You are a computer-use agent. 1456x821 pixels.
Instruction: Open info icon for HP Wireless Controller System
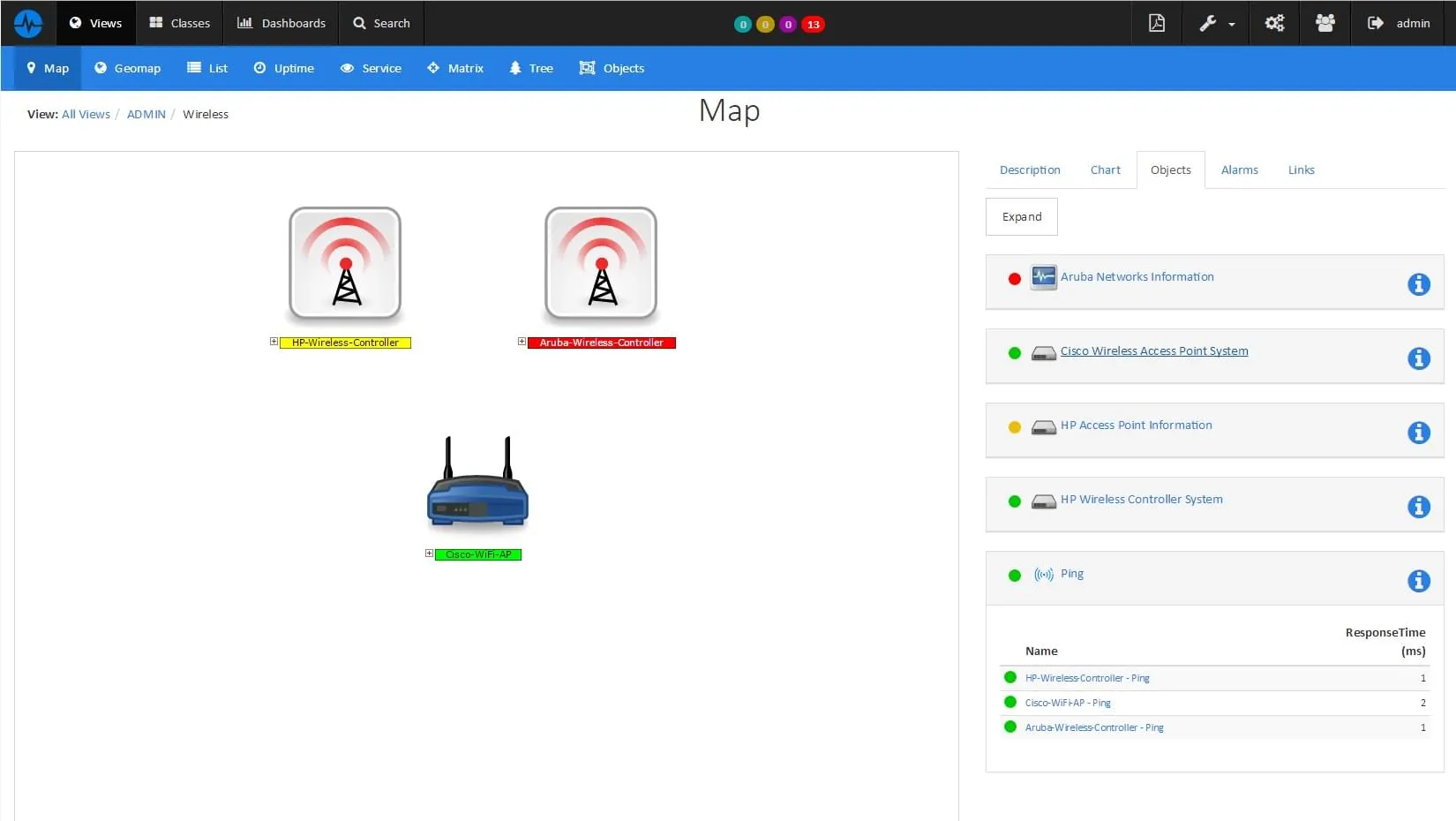[1417, 507]
